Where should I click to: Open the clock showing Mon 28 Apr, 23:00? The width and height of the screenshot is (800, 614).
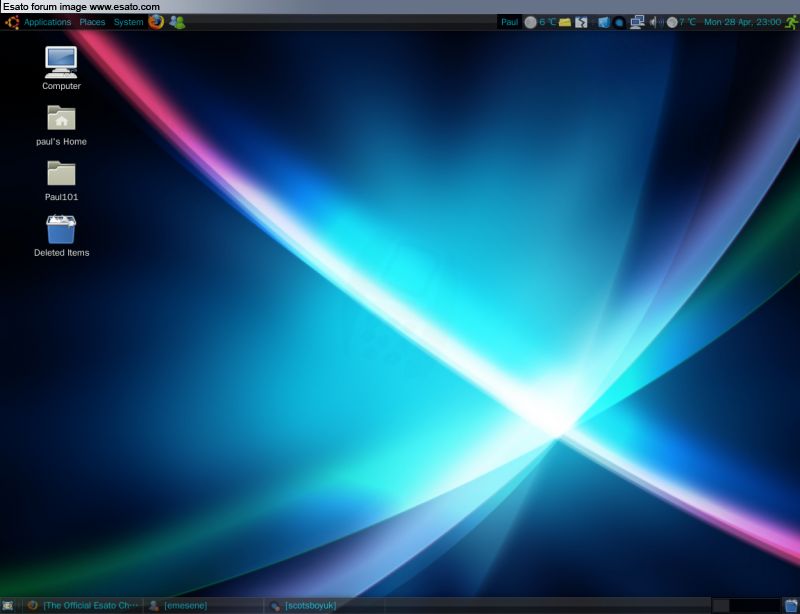(742, 22)
